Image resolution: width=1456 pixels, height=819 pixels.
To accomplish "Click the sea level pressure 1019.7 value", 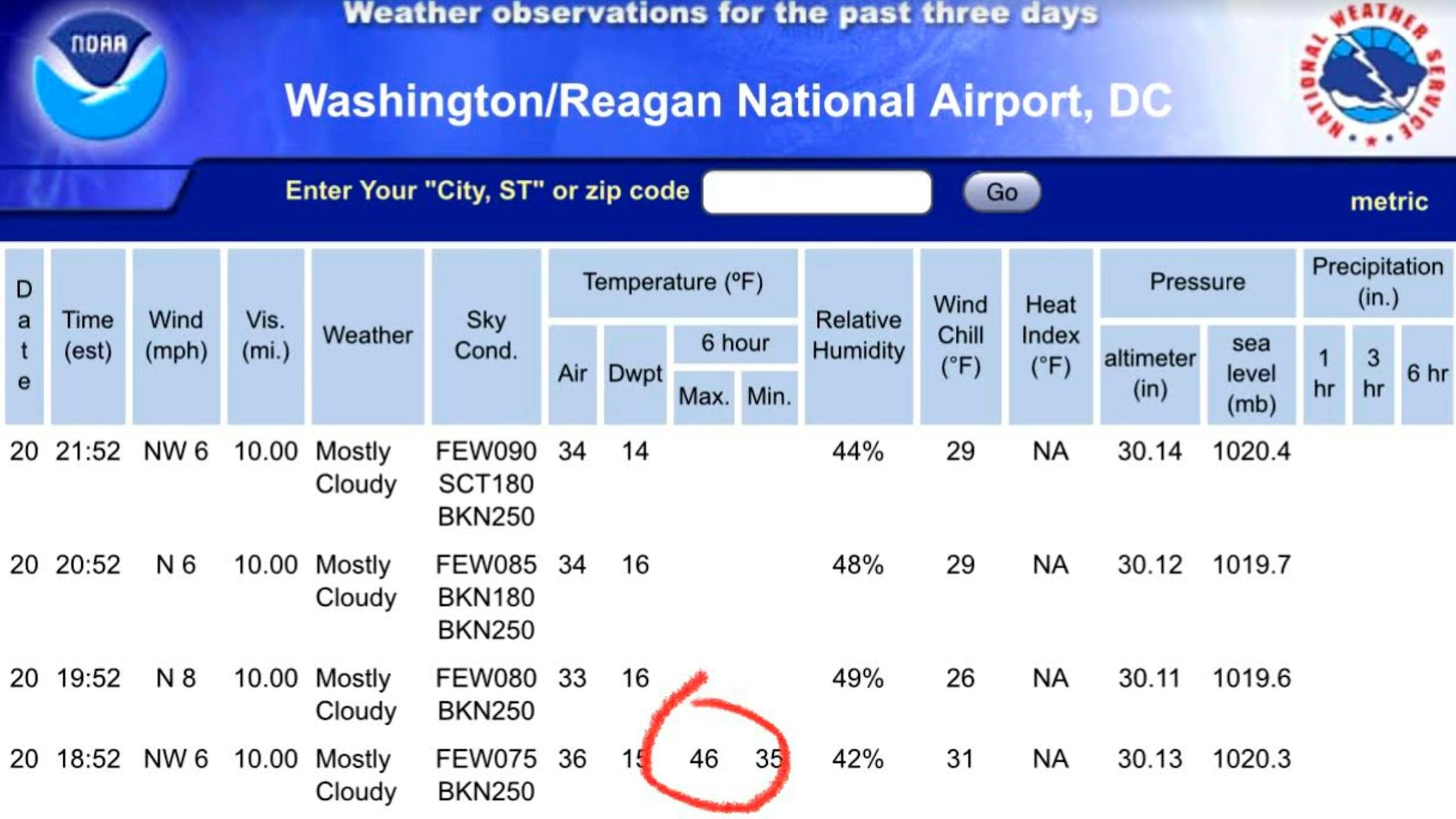I will [x=1251, y=565].
